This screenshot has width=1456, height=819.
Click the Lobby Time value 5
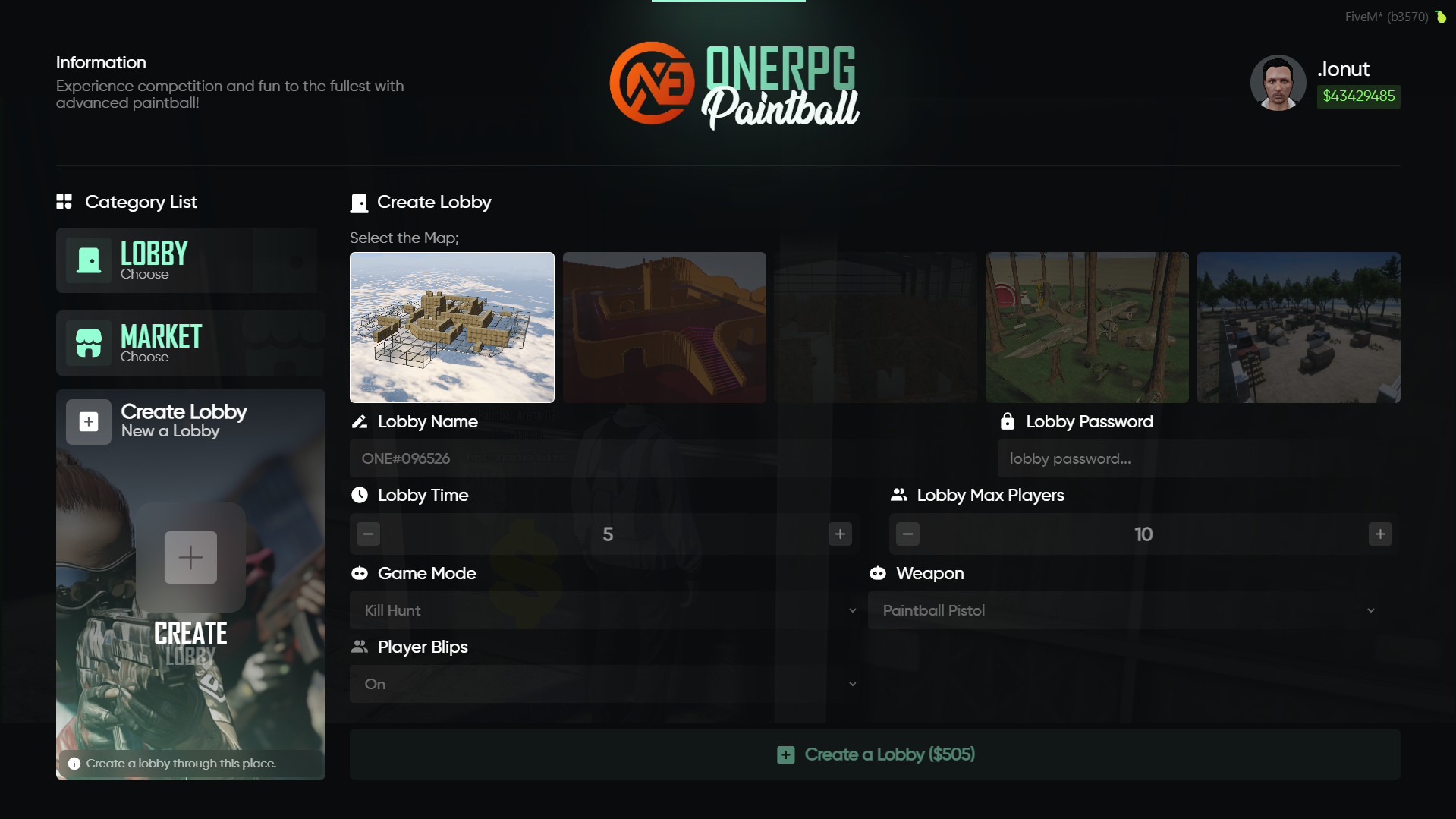(608, 534)
